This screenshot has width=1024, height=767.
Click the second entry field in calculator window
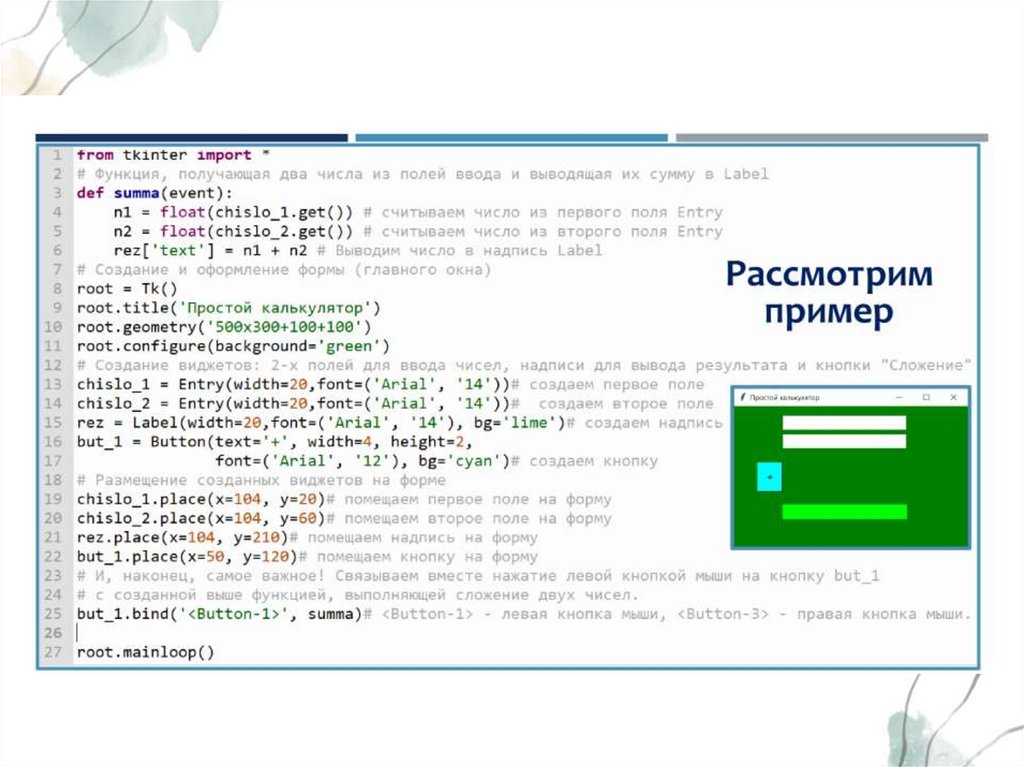(844, 442)
